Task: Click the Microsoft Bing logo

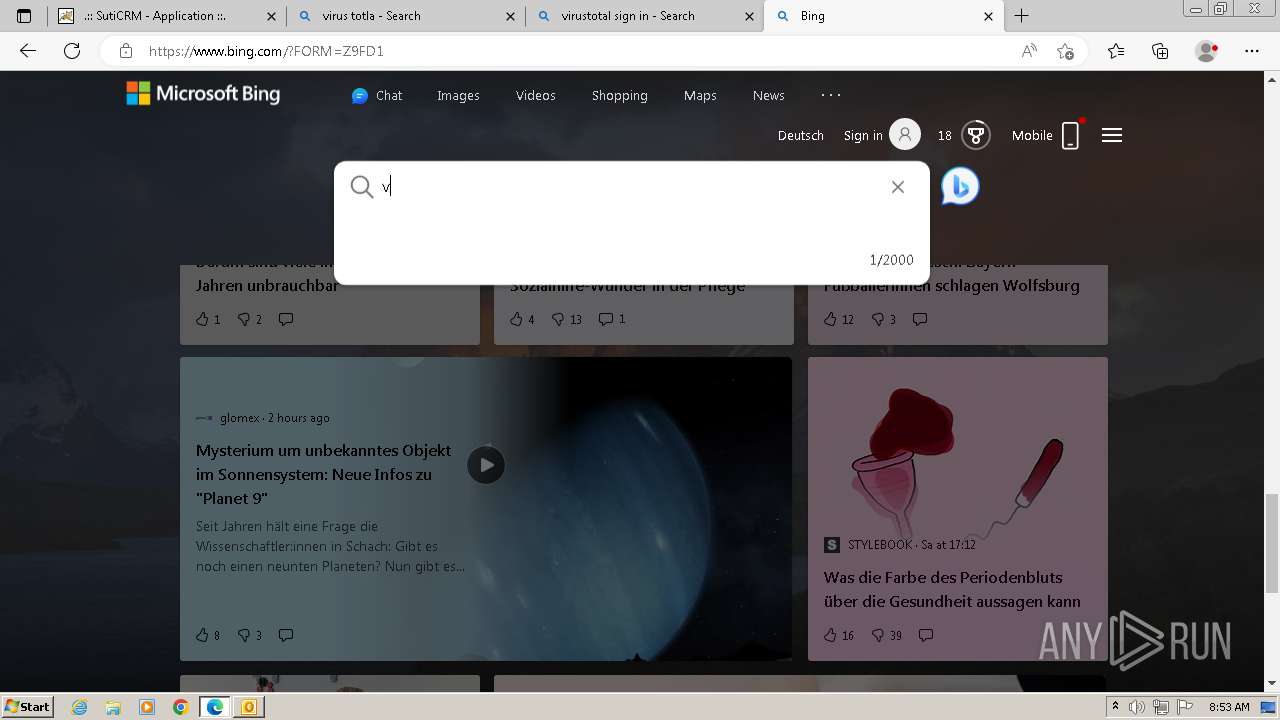Action: pyautogui.click(x=203, y=94)
